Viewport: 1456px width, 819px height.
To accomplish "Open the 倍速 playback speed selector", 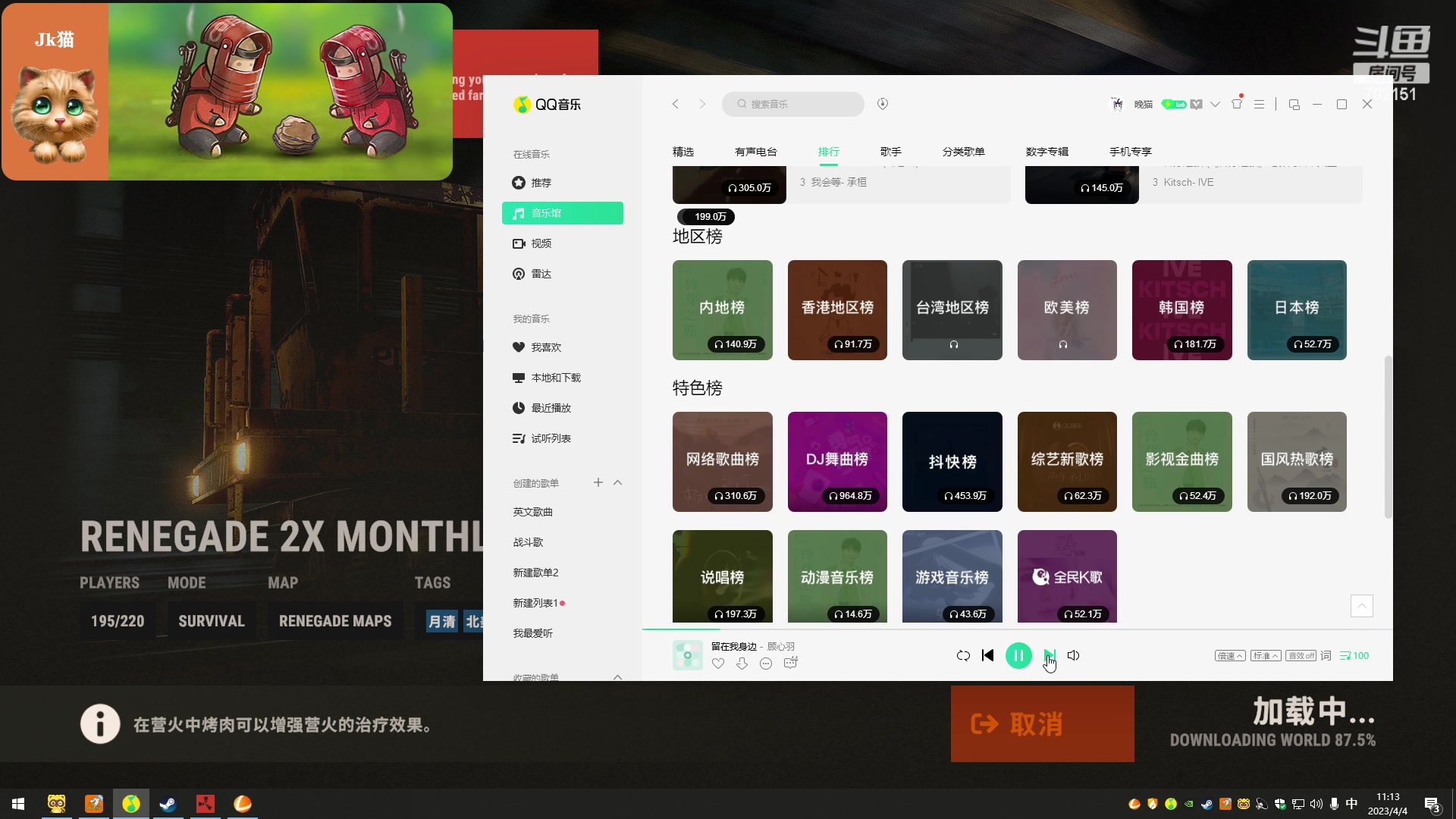I will coord(1228,655).
